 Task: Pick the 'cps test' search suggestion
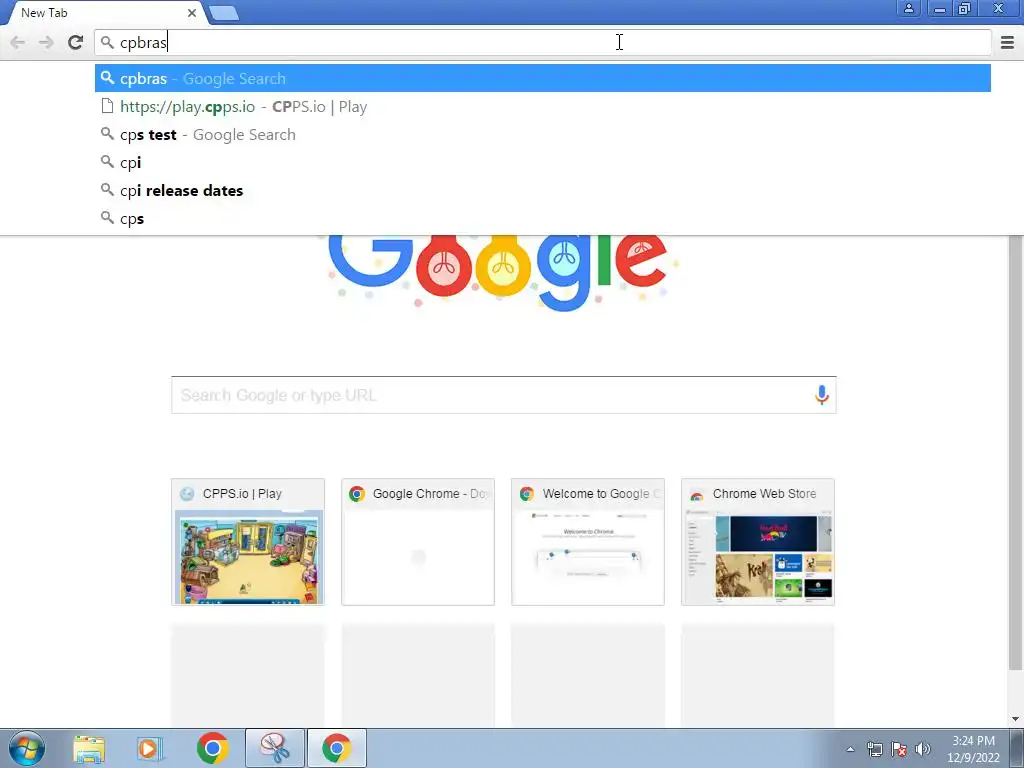pyautogui.click(x=543, y=135)
